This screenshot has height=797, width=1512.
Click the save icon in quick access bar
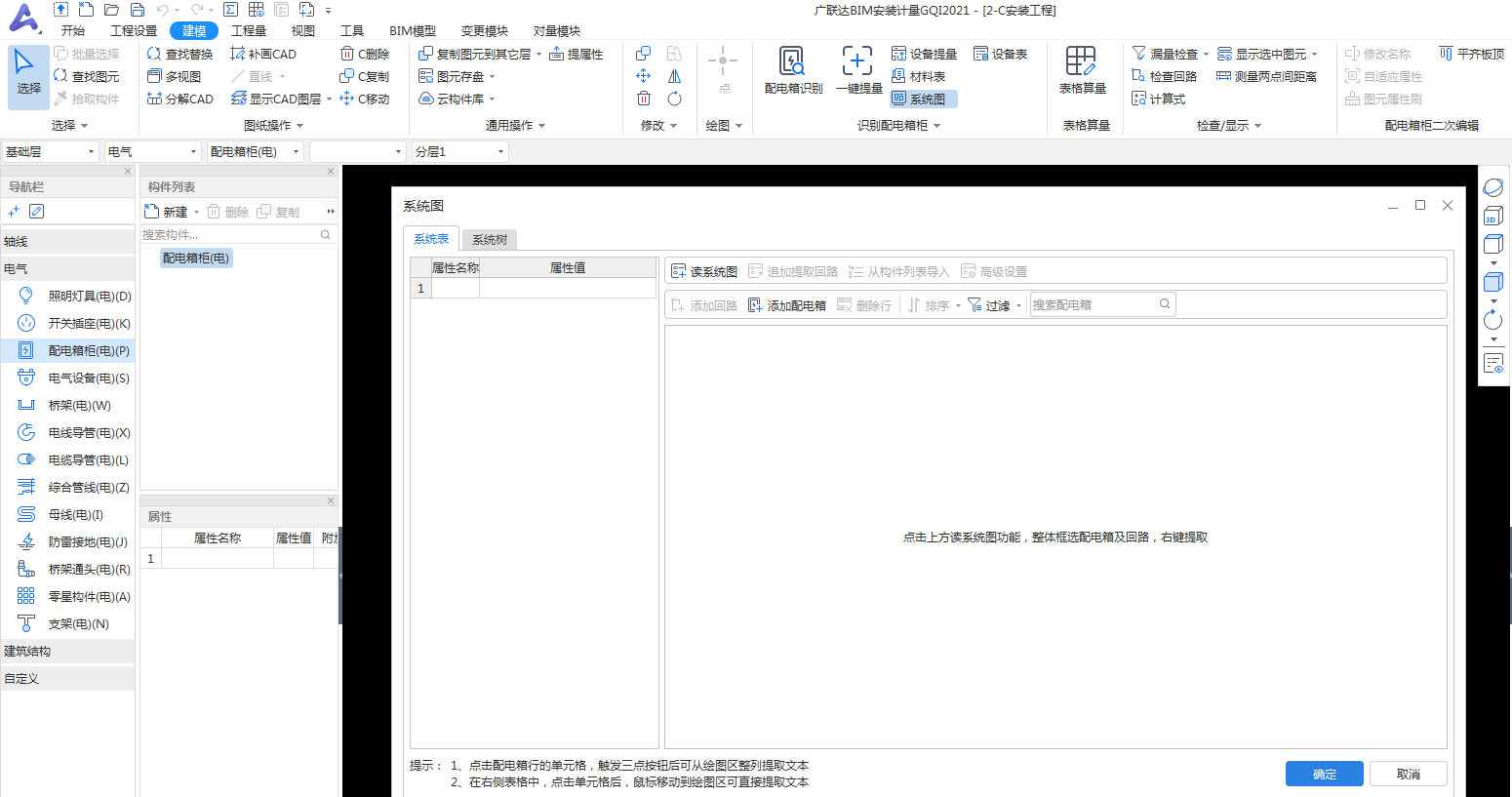pos(138,10)
